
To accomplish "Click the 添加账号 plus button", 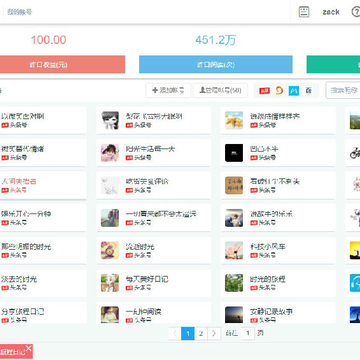I will [x=168, y=90].
